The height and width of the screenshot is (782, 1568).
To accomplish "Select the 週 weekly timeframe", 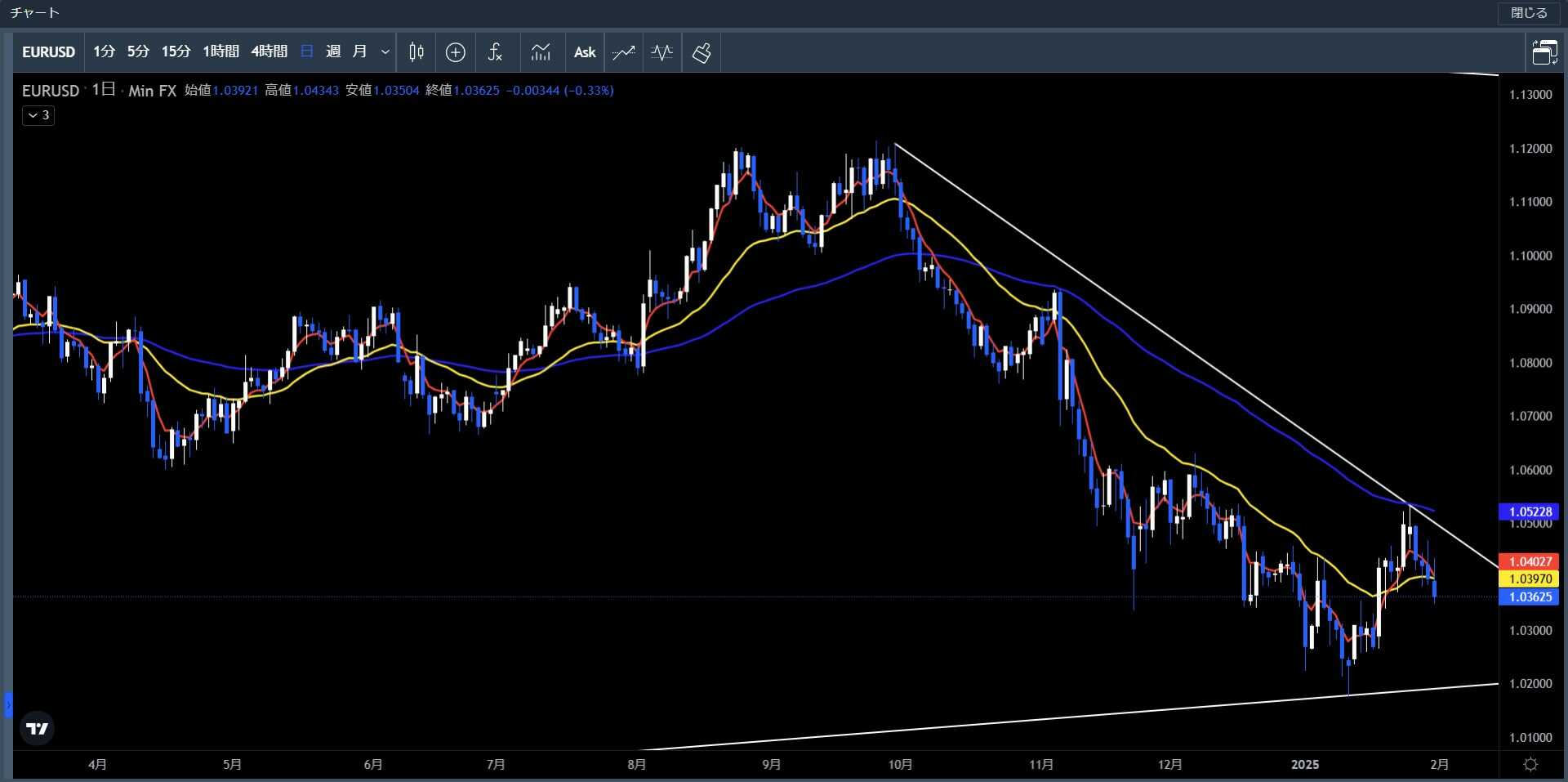I will tap(333, 51).
